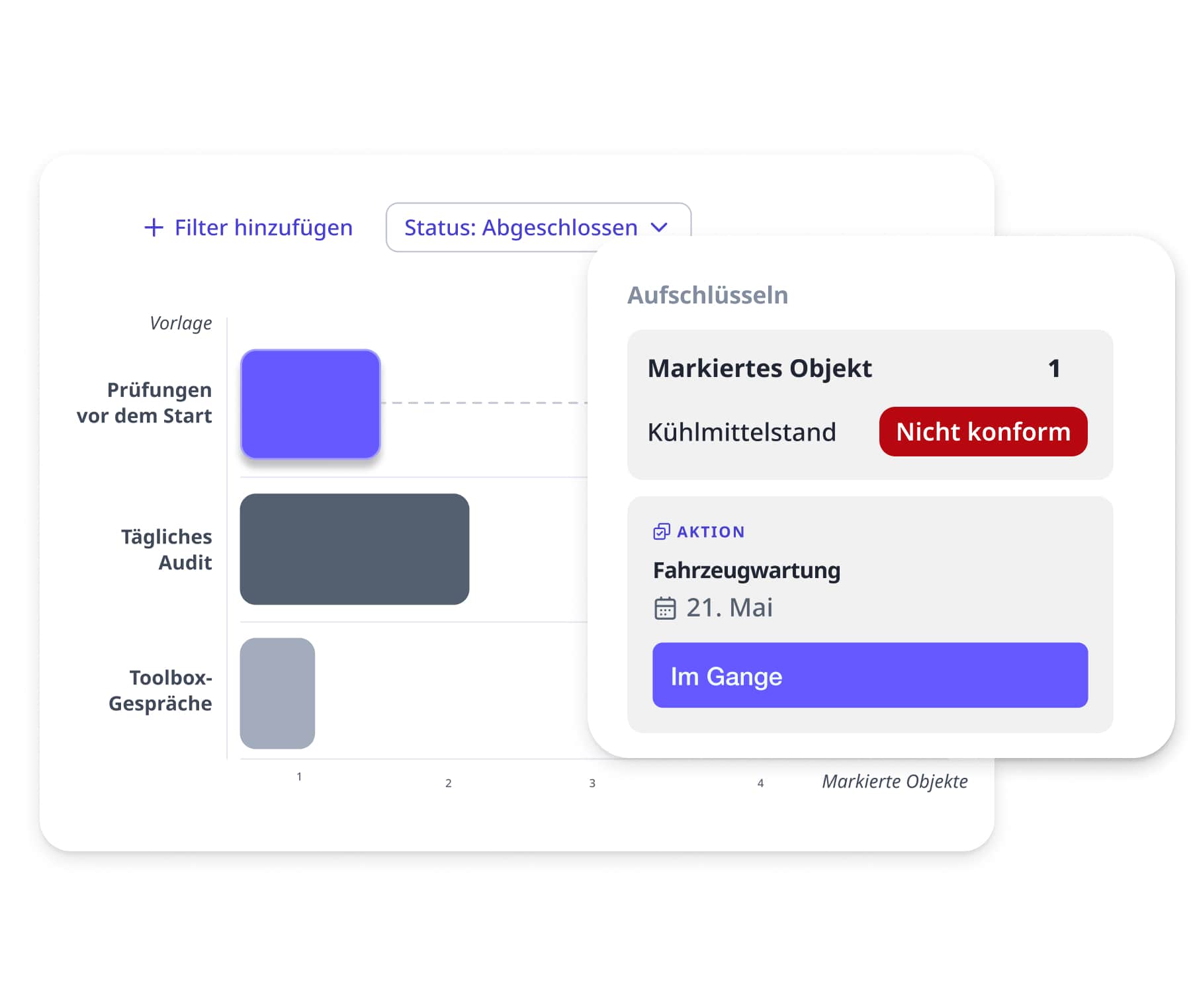Select the dark Tägliches Audit bar

click(354, 549)
